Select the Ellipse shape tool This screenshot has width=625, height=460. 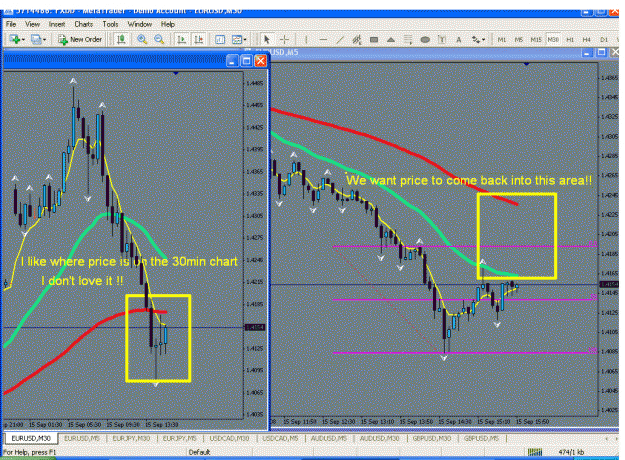pos(425,39)
